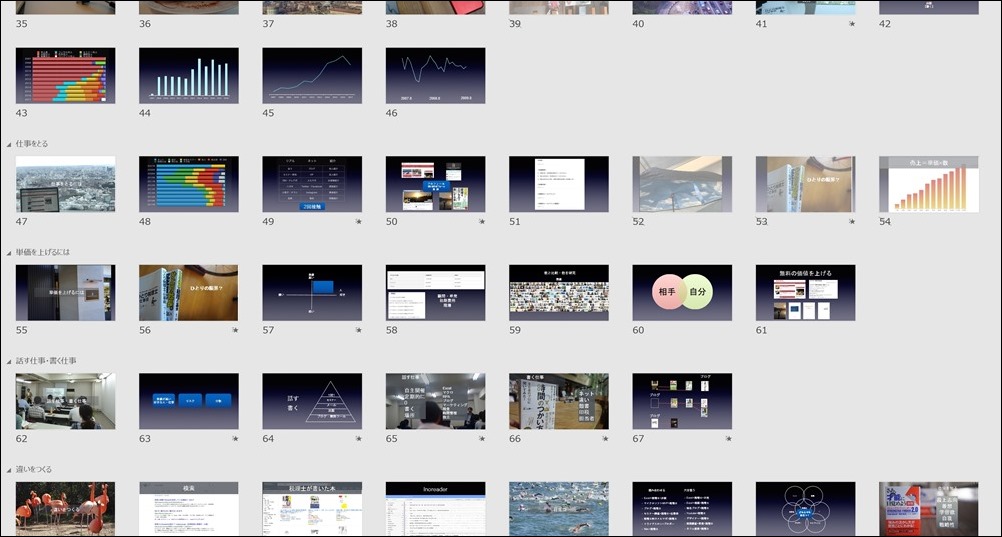
Task: Select the flamingo photo slide
Action: coord(66,509)
